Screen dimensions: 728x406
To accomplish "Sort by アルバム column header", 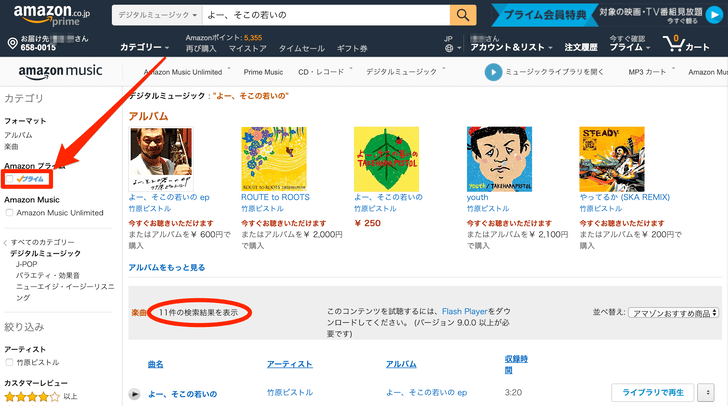I will coord(401,364).
